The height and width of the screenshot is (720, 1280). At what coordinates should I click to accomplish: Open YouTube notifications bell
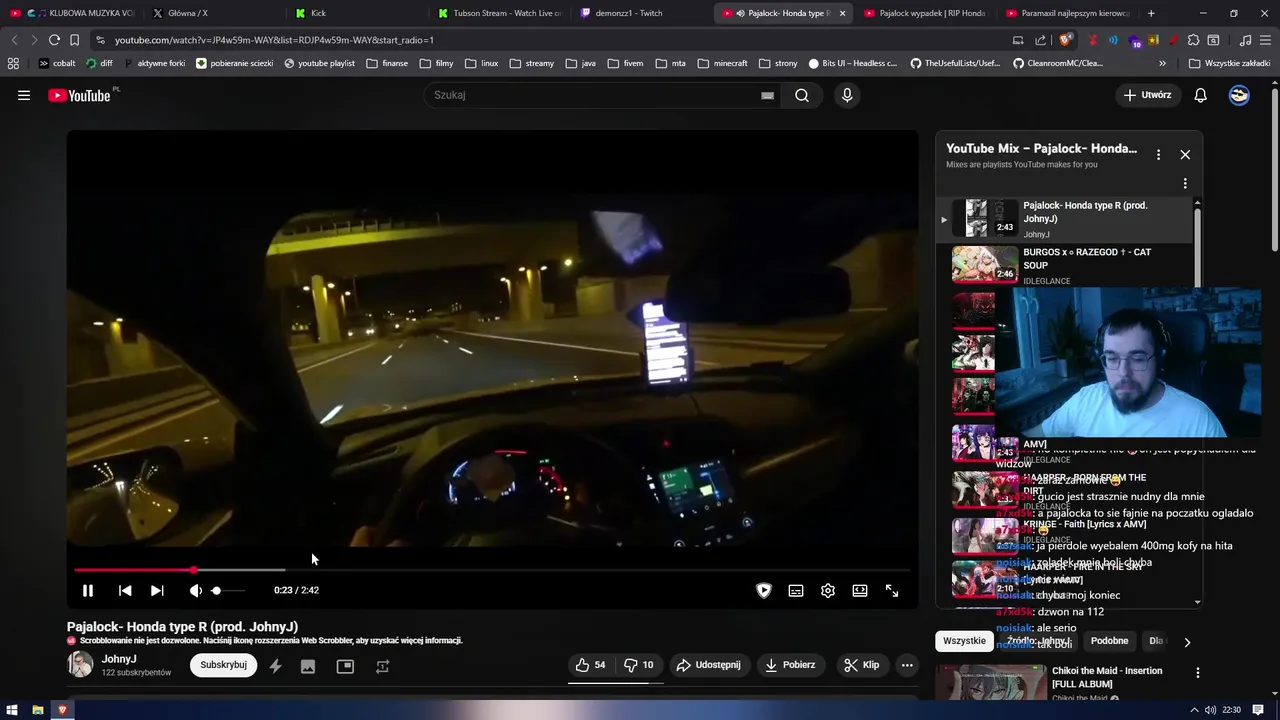tap(1201, 95)
